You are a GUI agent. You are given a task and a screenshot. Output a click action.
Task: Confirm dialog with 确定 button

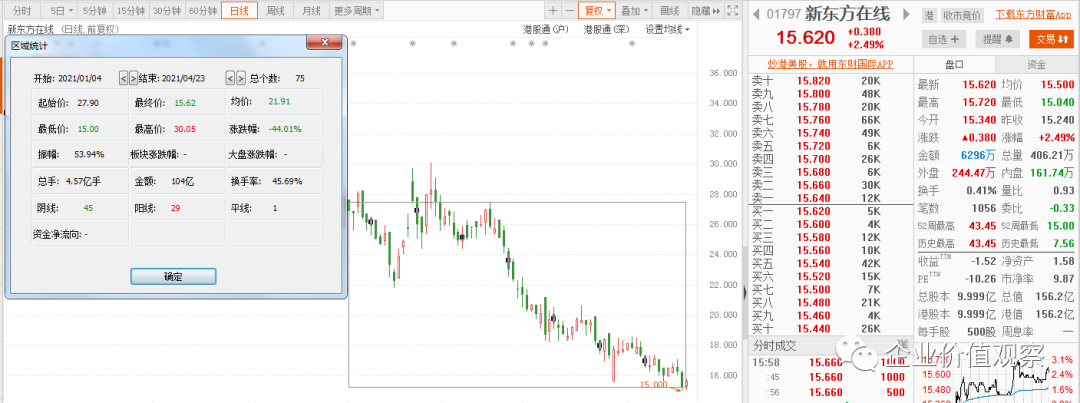coord(174,276)
